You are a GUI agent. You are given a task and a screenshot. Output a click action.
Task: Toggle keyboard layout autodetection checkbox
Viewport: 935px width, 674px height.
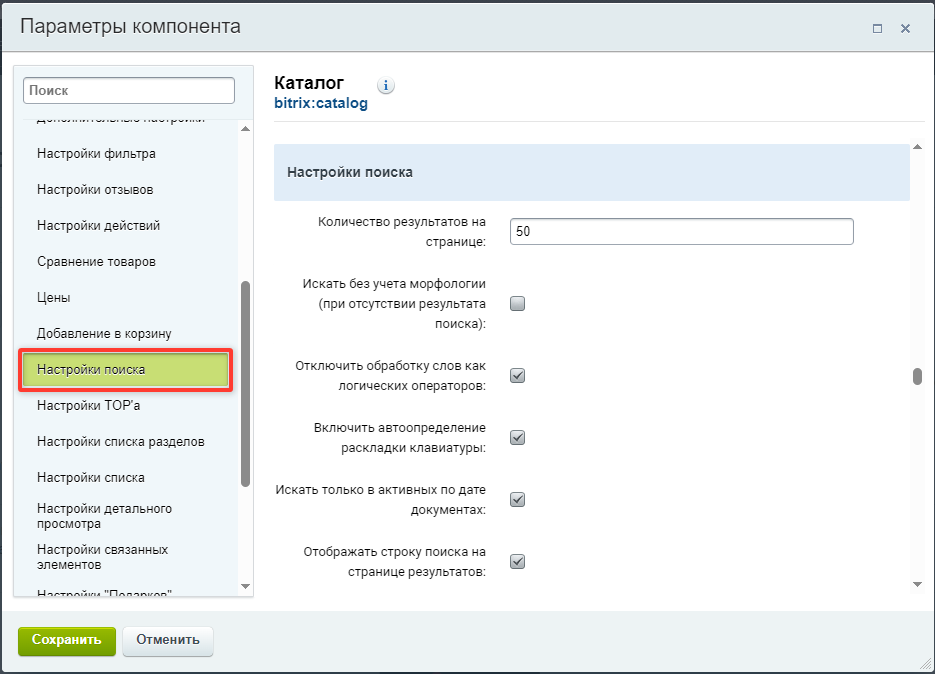tap(518, 438)
